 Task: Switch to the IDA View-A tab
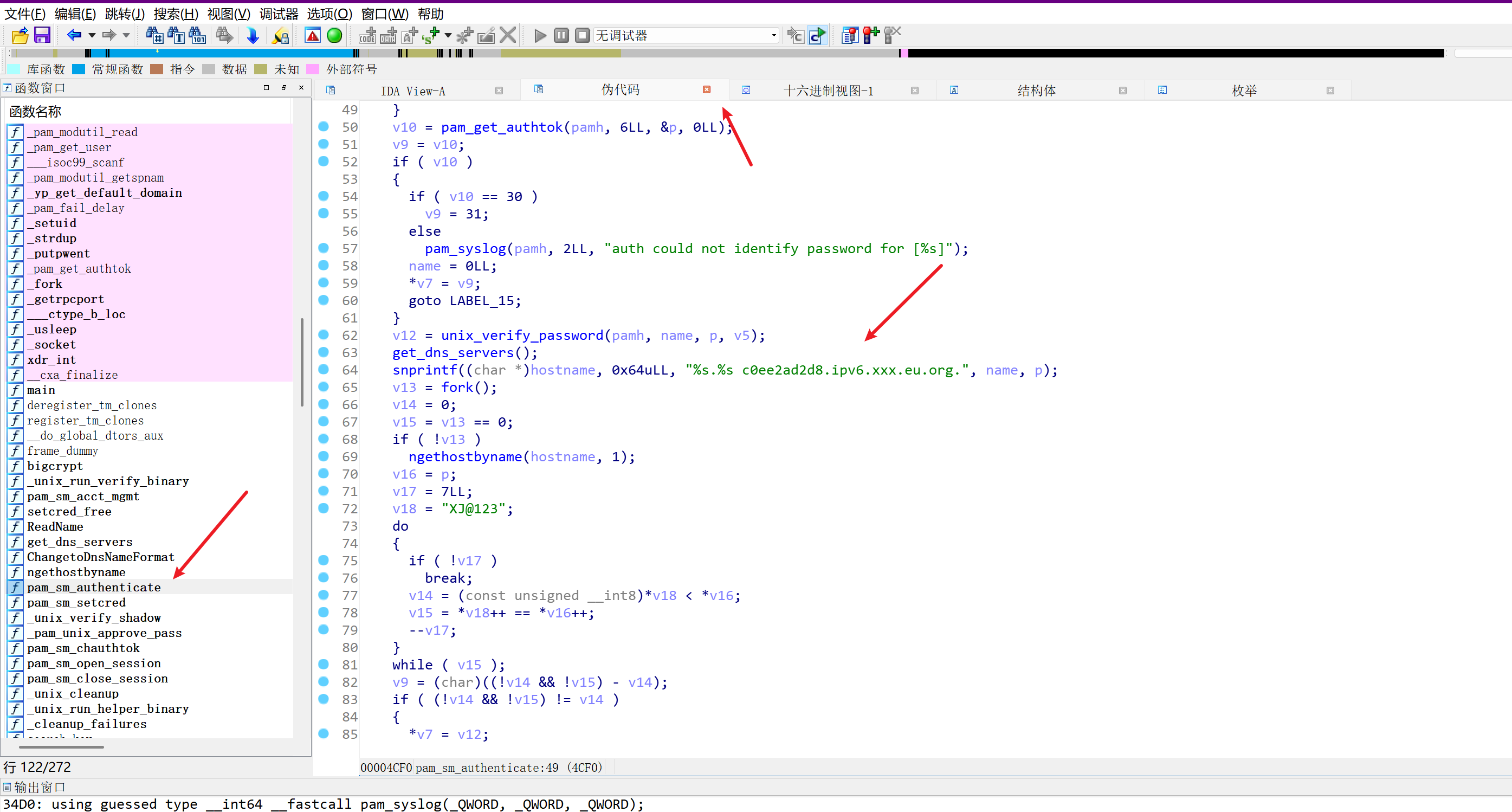pos(412,91)
